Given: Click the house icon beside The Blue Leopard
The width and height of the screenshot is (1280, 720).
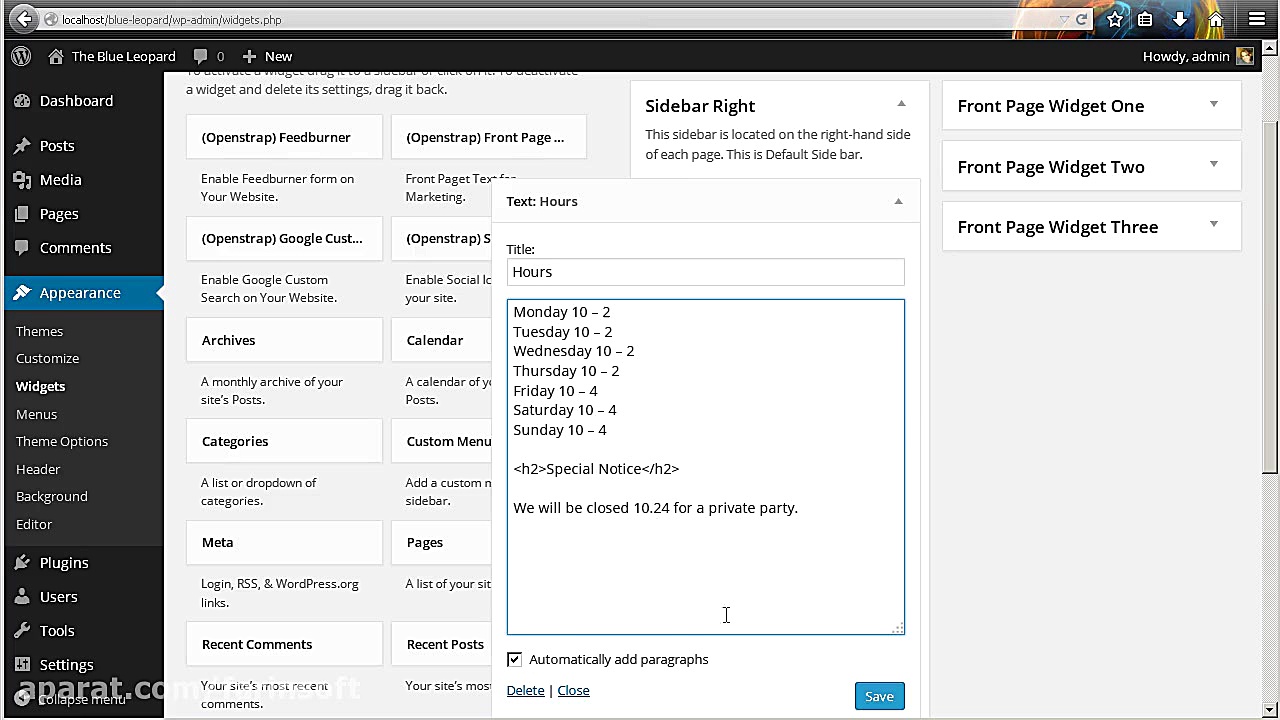Looking at the screenshot, I should [x=56, y=56].
